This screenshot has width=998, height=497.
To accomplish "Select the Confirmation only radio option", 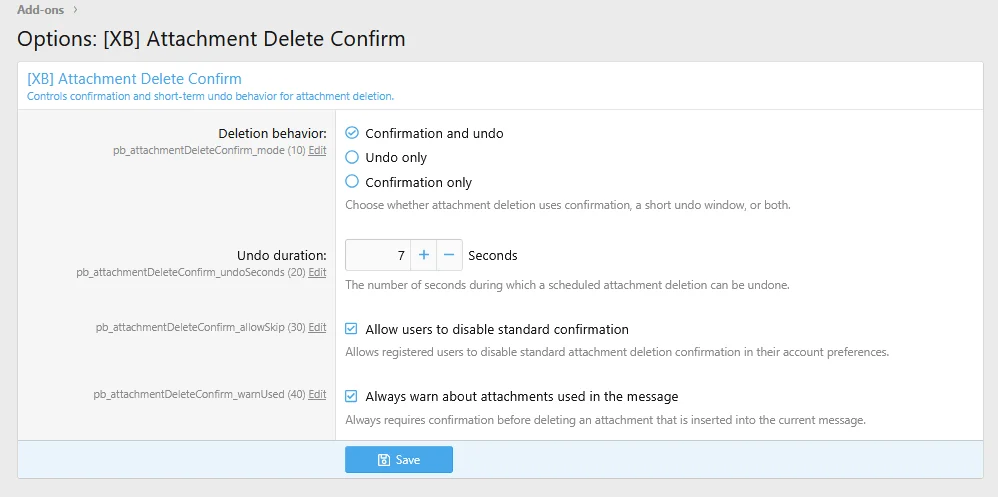I will click(352, 182).
